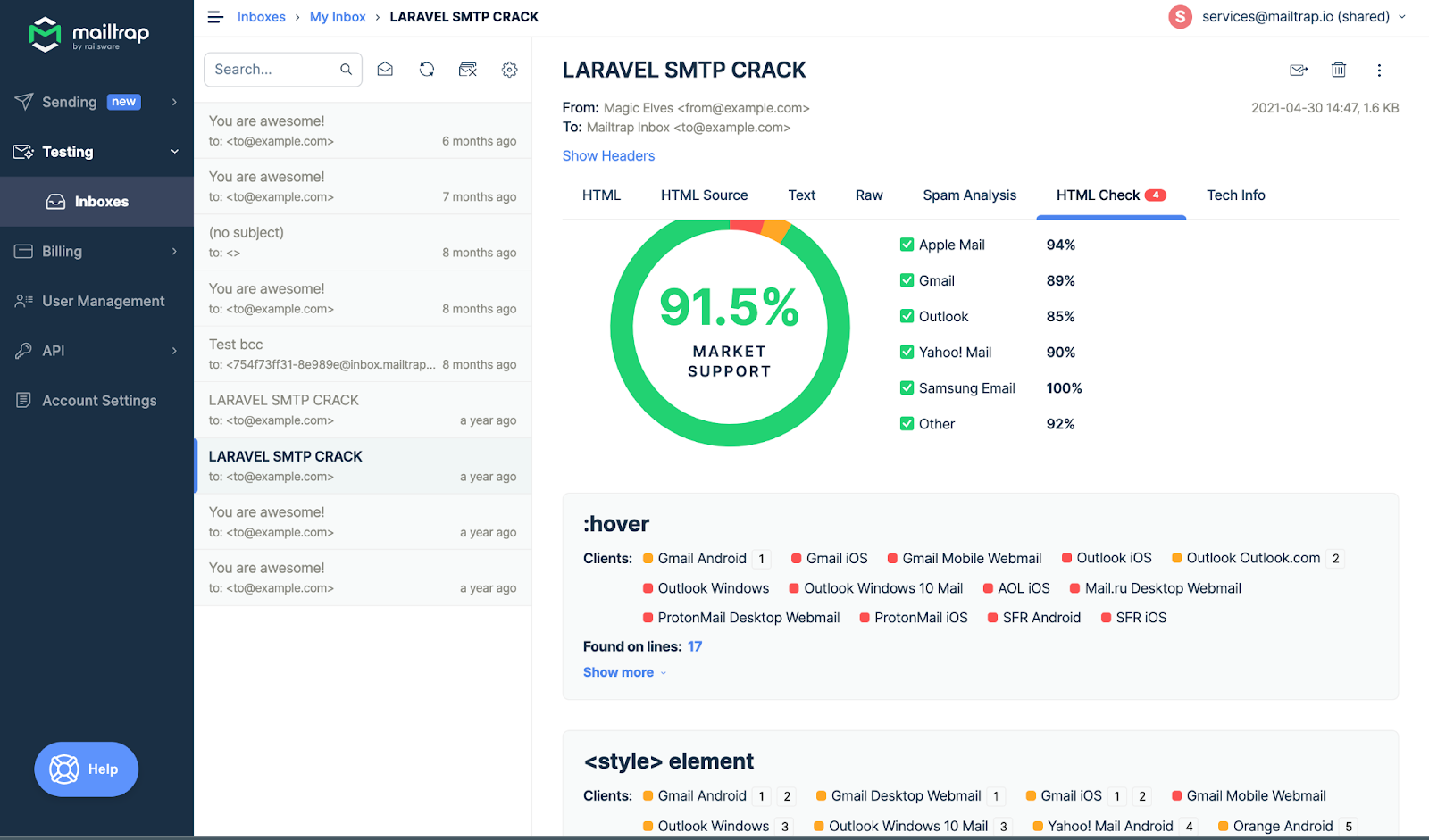Click the Account Settings document icon
Image resolution: width=1429 pixels, height=840 pixels.
coord(24,401)
